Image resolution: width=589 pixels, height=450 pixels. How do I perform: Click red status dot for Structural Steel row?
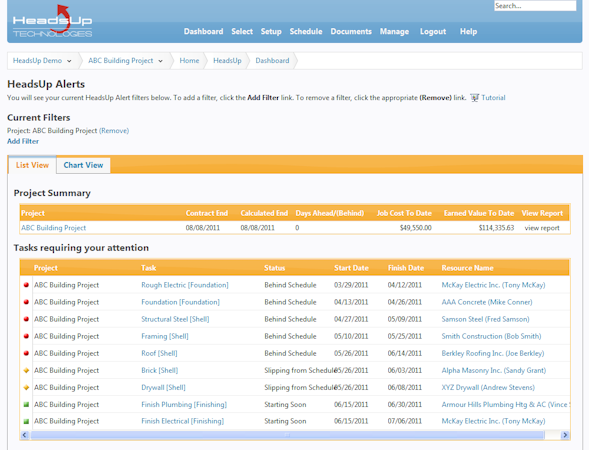coord(26,319)
